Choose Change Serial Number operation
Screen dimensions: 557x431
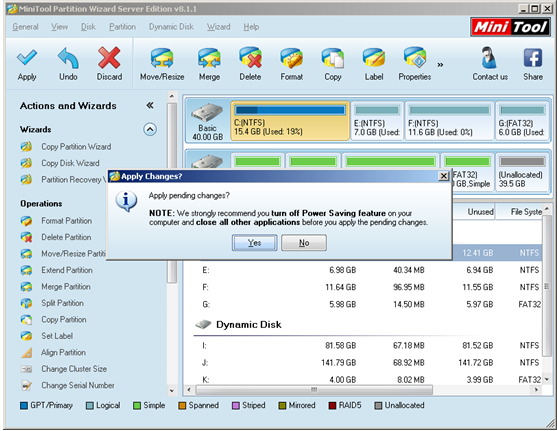click(x=78, y=385)
